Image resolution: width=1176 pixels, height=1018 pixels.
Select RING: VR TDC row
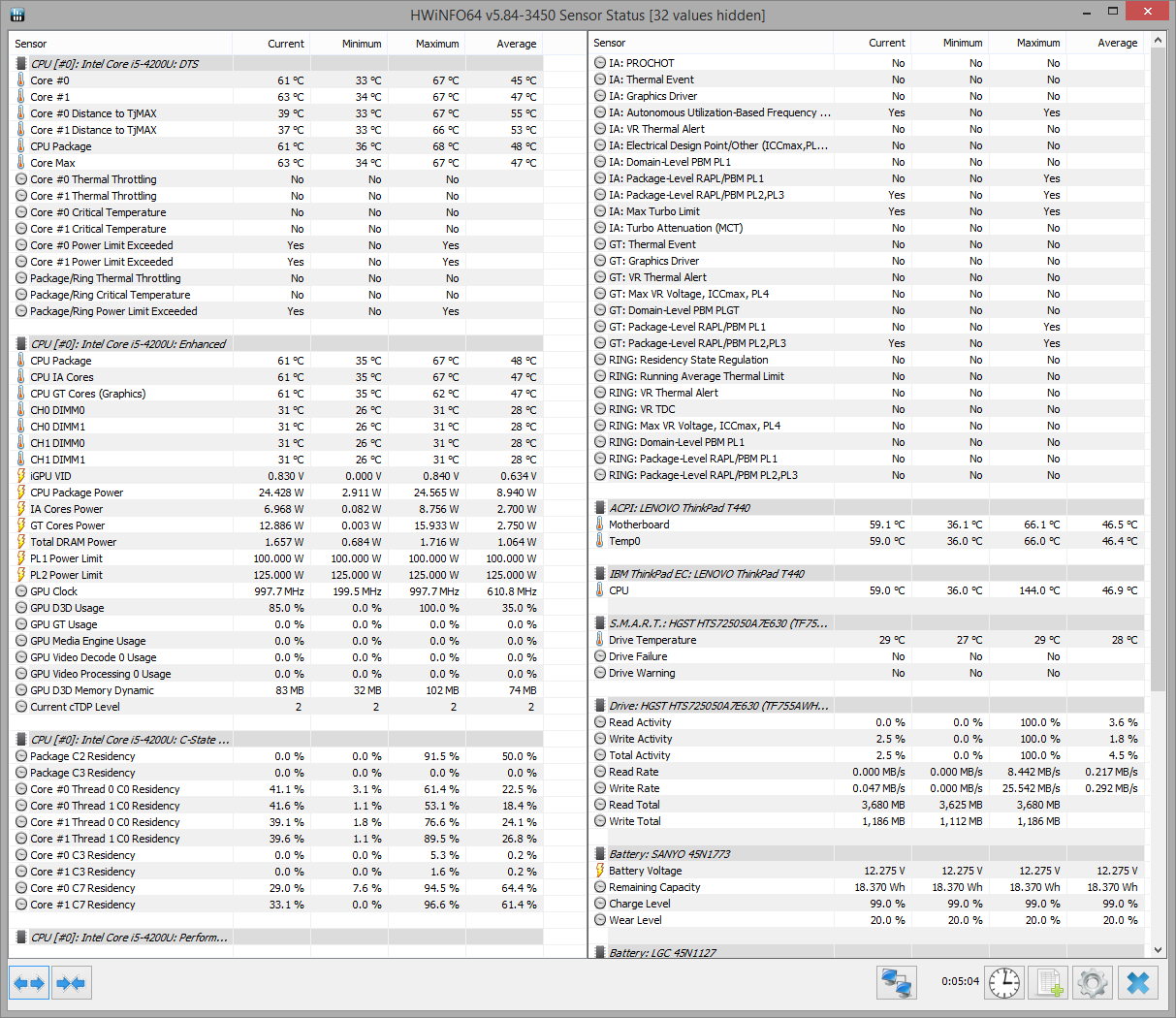pos(868,409)
